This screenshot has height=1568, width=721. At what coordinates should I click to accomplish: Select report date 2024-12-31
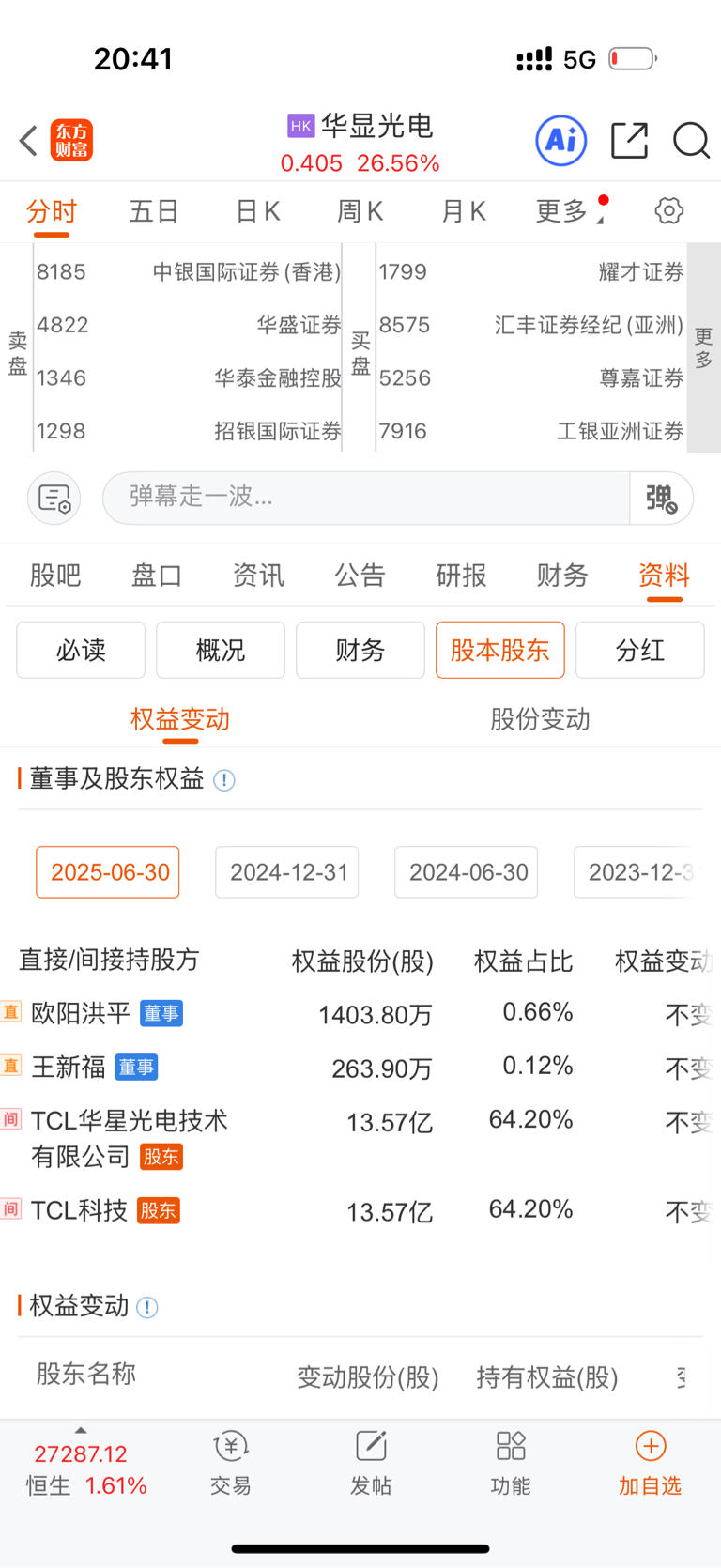point(287,872)
